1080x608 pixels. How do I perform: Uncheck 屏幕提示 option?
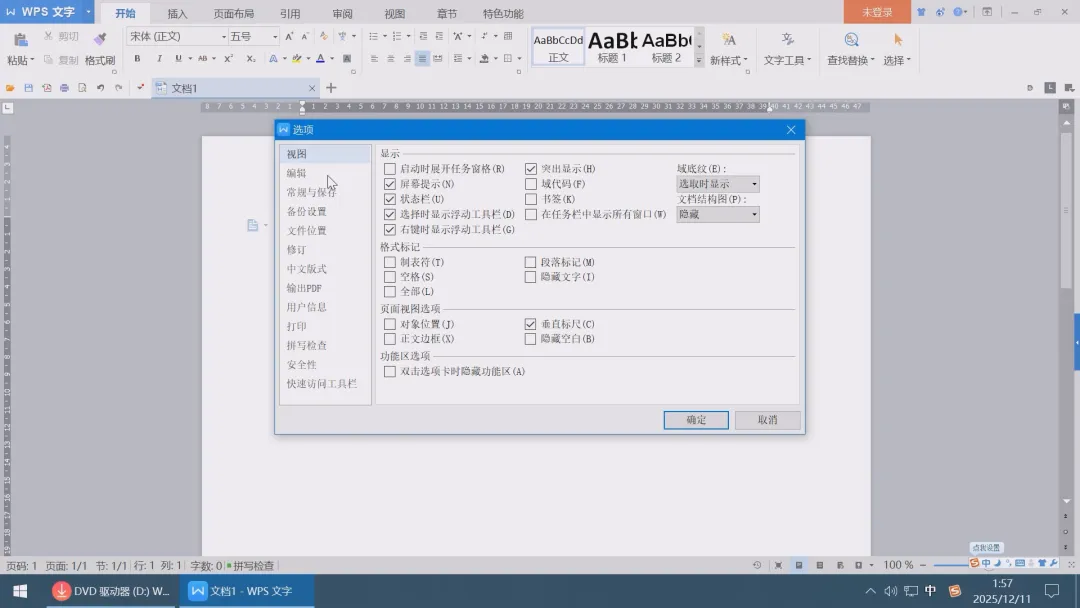pyautogui.click(x=390, y=184)
